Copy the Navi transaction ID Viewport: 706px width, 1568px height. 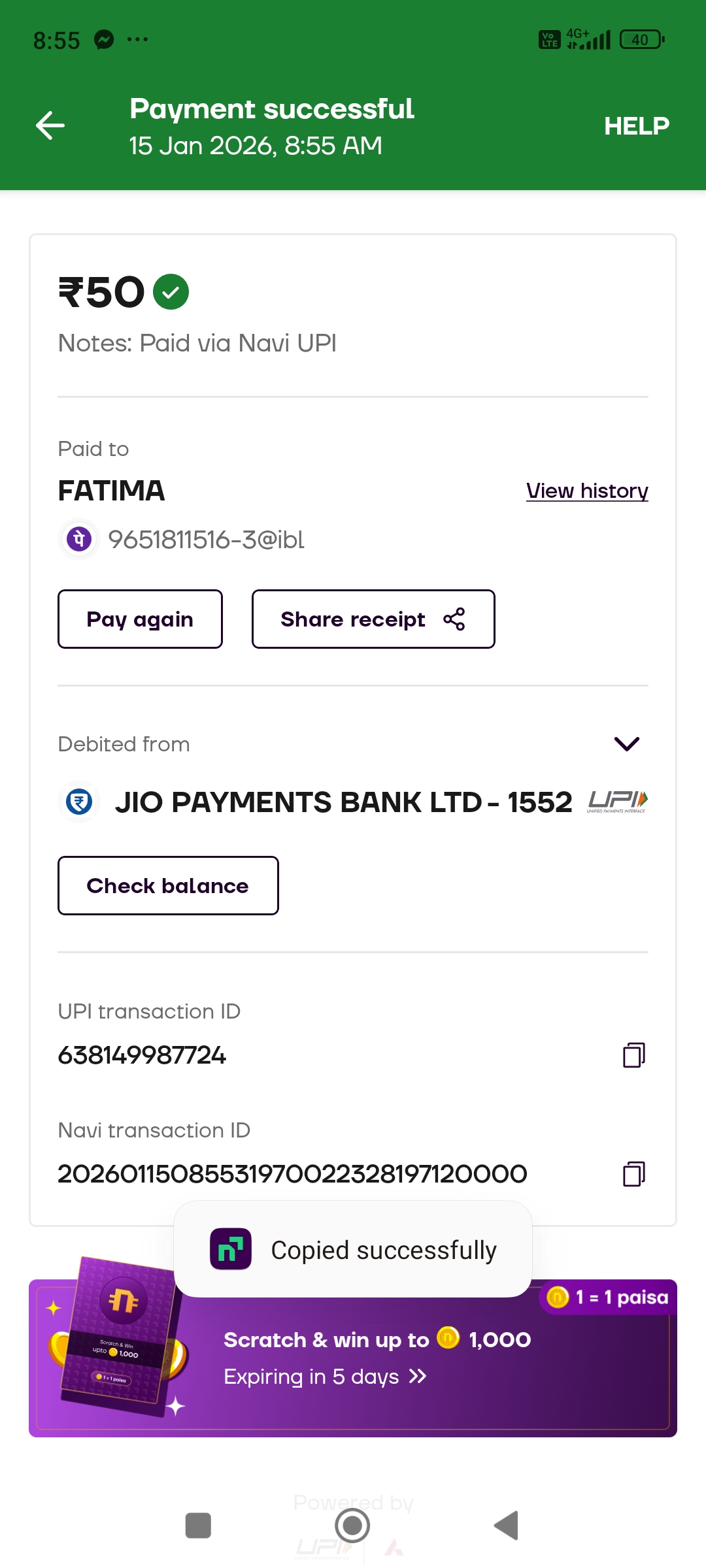(633, 1173)
